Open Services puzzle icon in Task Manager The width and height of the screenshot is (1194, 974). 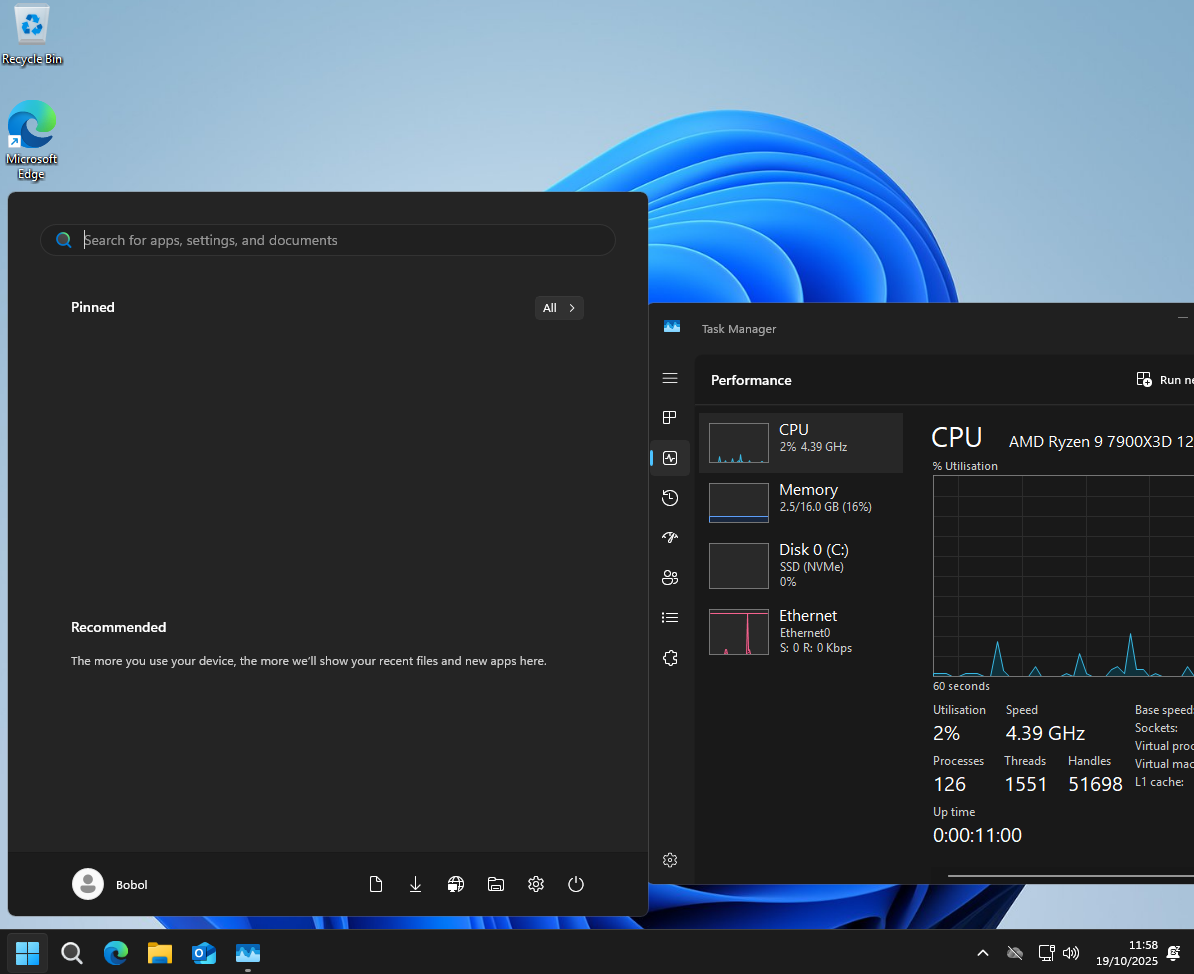click(670, 658)
